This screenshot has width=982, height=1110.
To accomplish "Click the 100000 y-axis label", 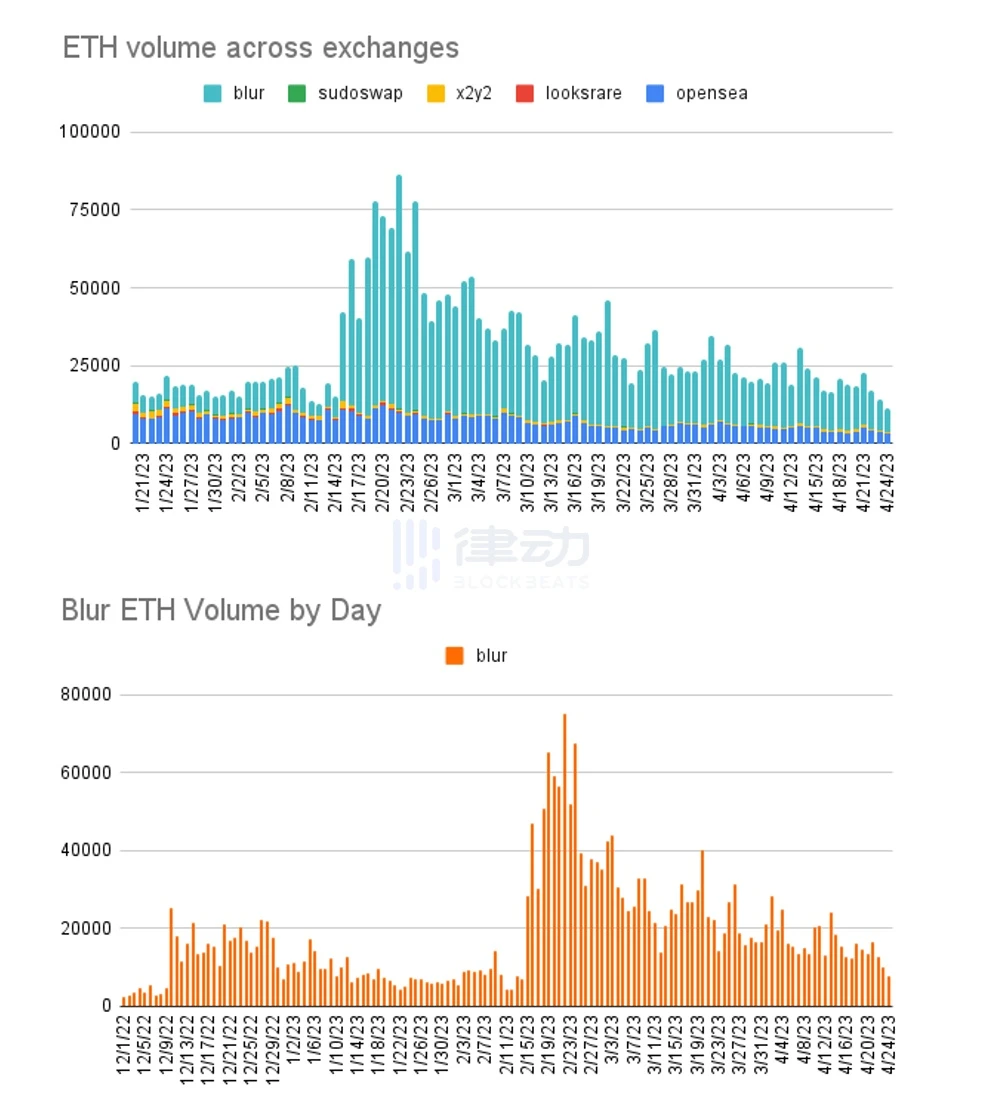I will (89, 132).
